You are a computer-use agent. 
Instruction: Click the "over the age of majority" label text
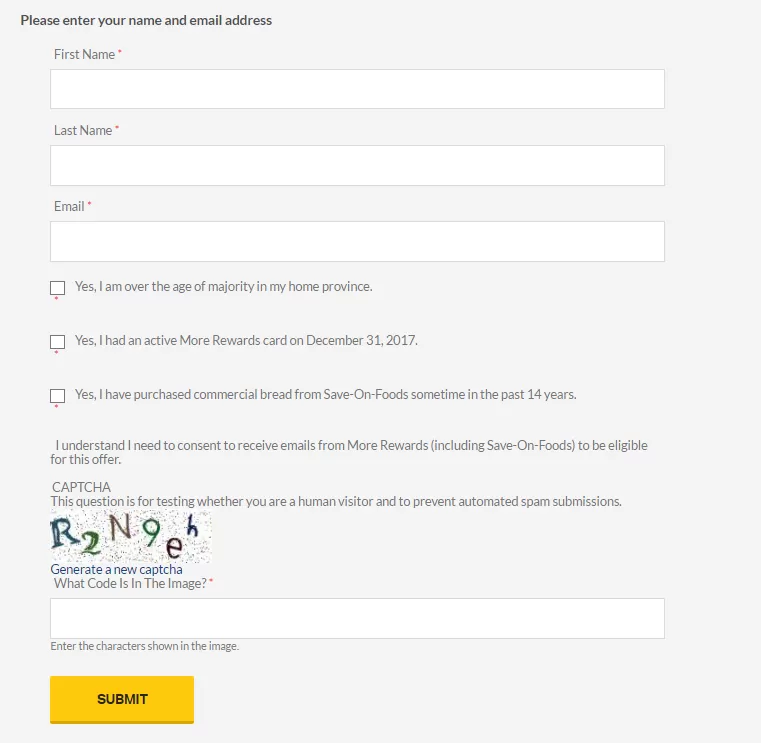(224, 286)
